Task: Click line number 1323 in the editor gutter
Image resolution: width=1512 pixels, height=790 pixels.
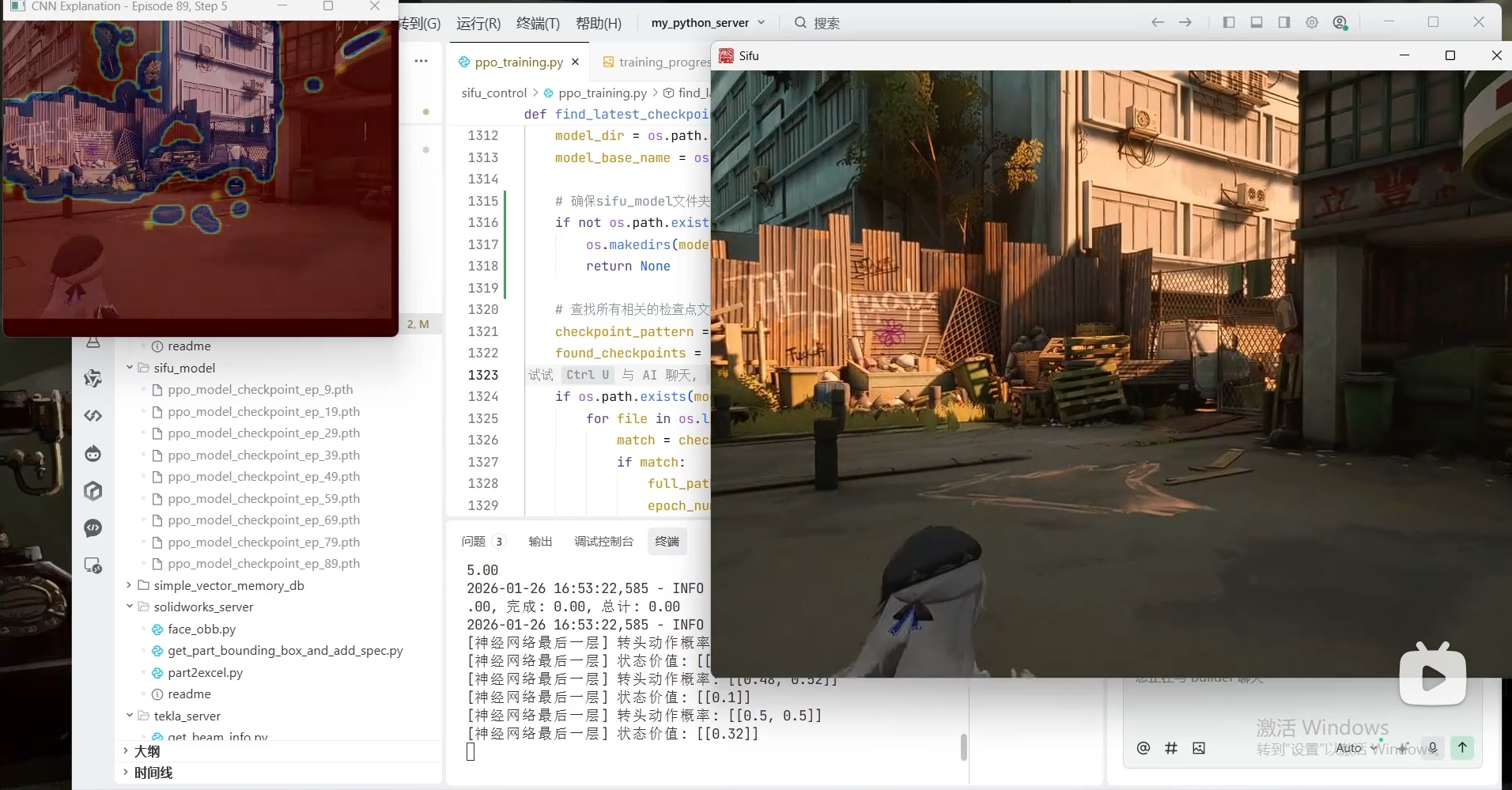Action: coord(483,375)
